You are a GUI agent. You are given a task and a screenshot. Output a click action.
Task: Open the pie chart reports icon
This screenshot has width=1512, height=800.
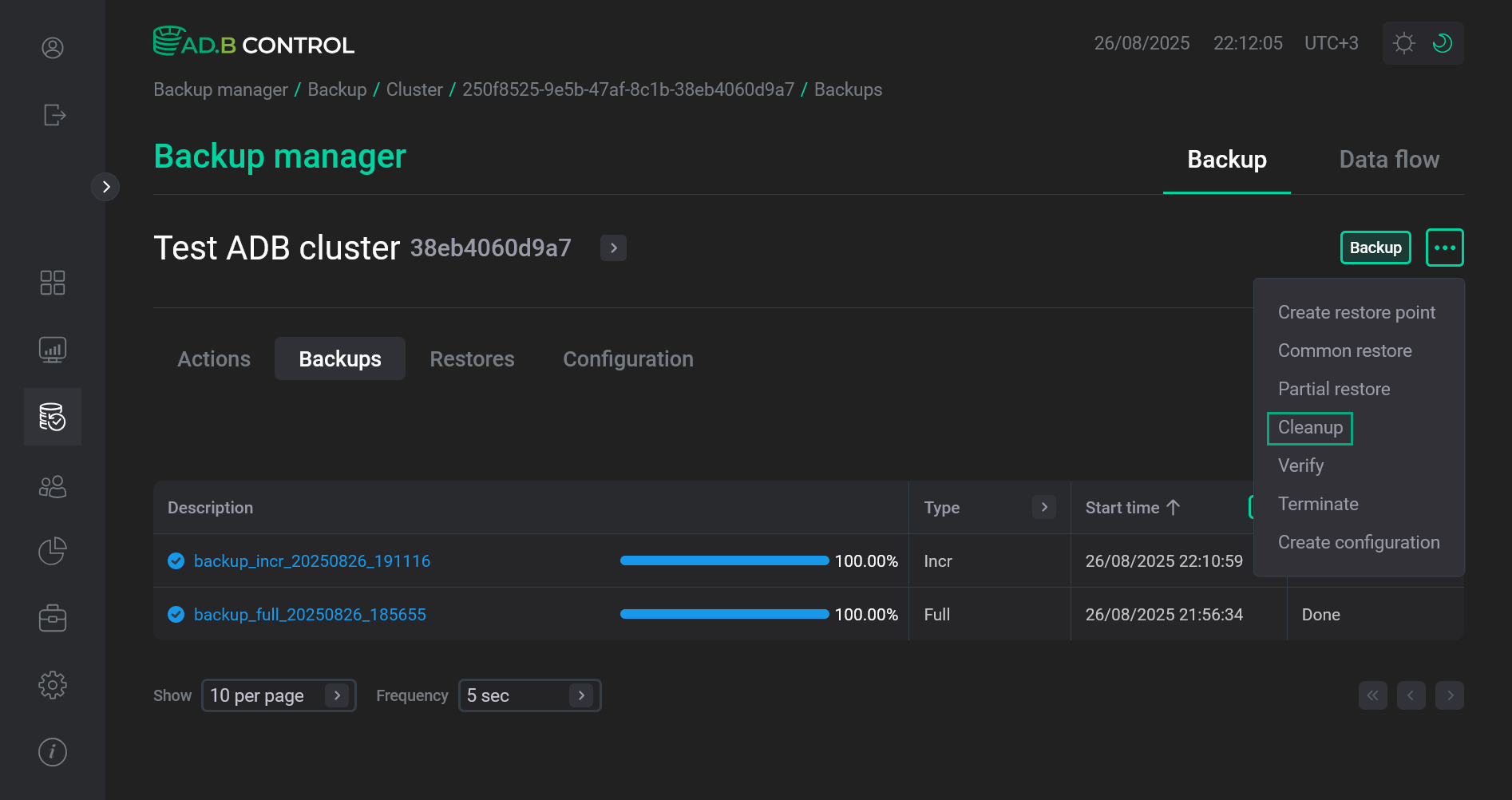tap(53, 551)
